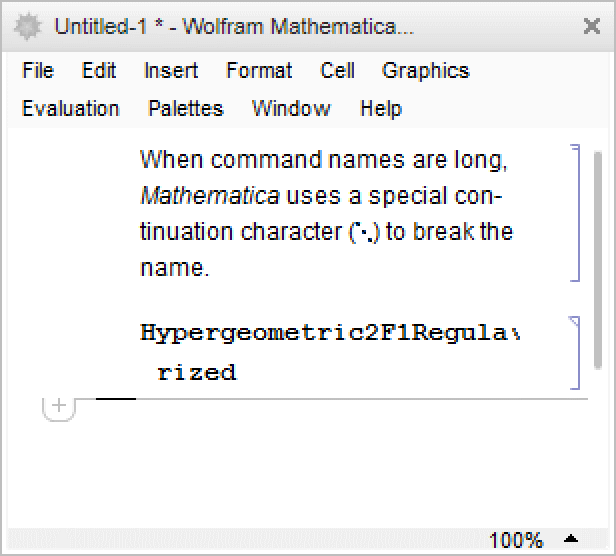This screenshot has height=556, width=616.
Task: Expand the Format menu
Action: pyautogui.click(x=259, y=71)
